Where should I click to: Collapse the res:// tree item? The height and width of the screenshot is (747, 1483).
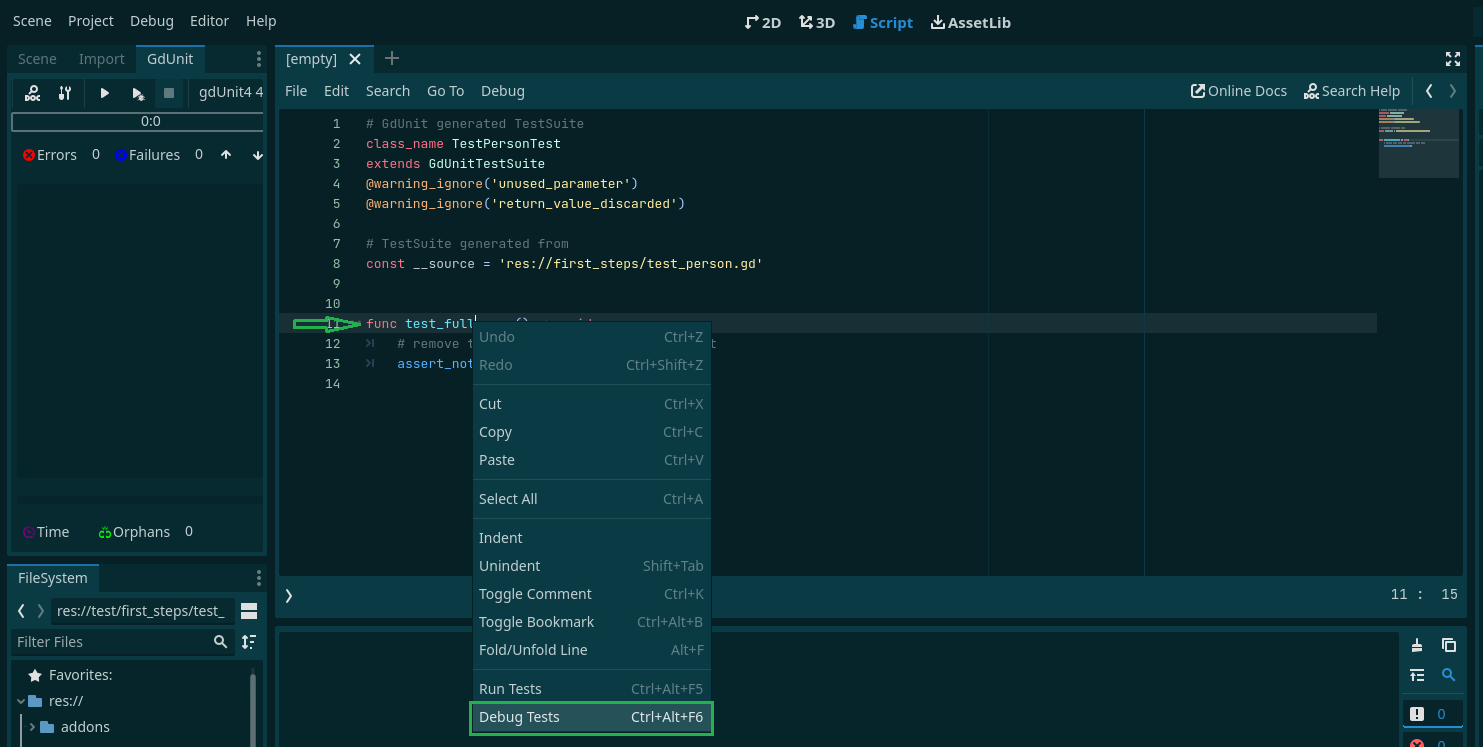click(x=21, y=700)
